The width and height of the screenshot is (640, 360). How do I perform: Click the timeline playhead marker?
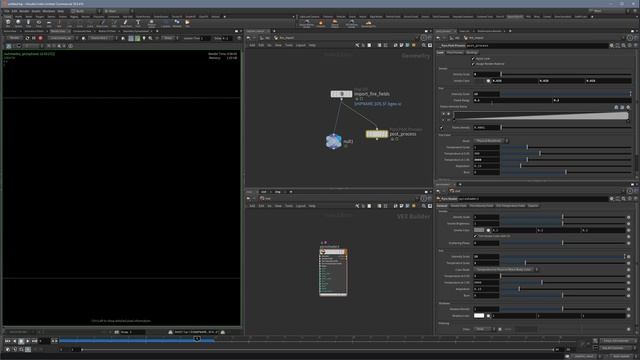197,338
